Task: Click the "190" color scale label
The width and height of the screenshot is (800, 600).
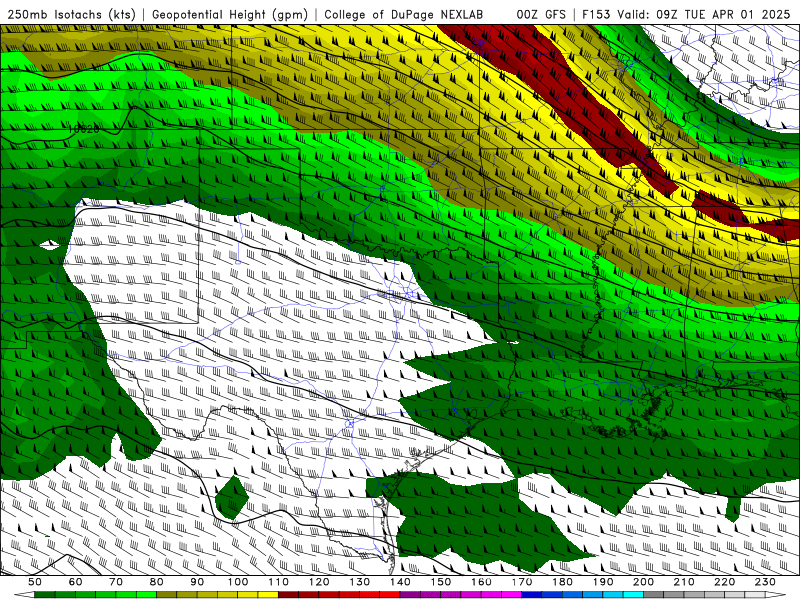Action: coord(603,582)
